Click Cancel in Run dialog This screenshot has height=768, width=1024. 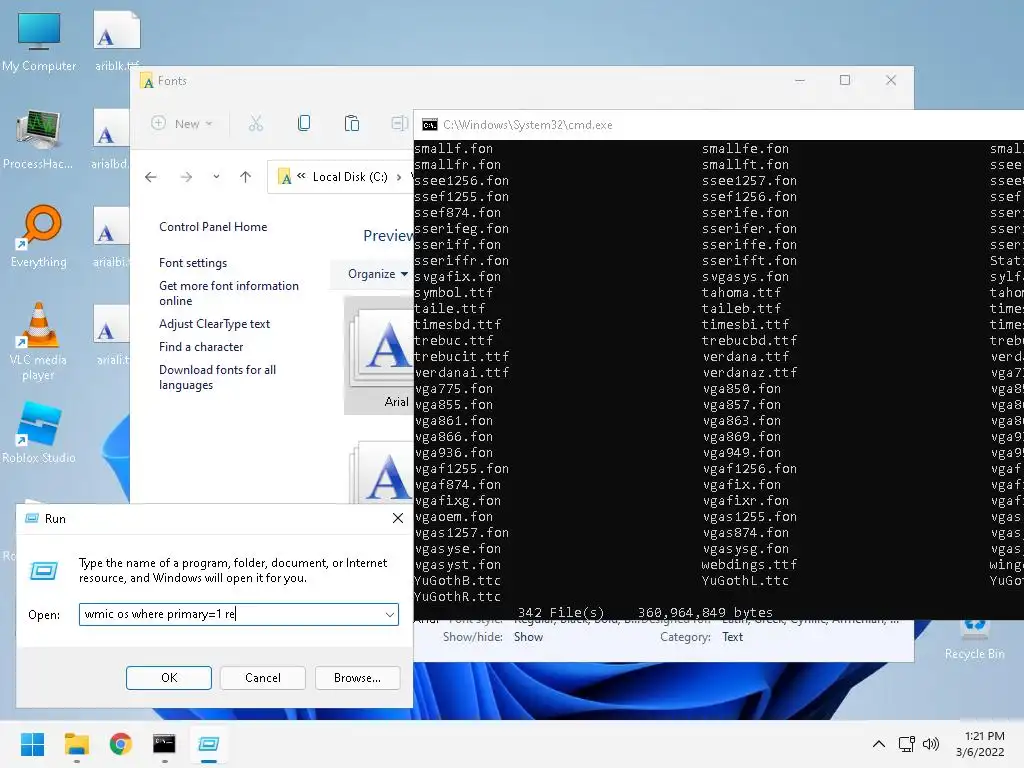pyautogui.click(x=263, y=678)
